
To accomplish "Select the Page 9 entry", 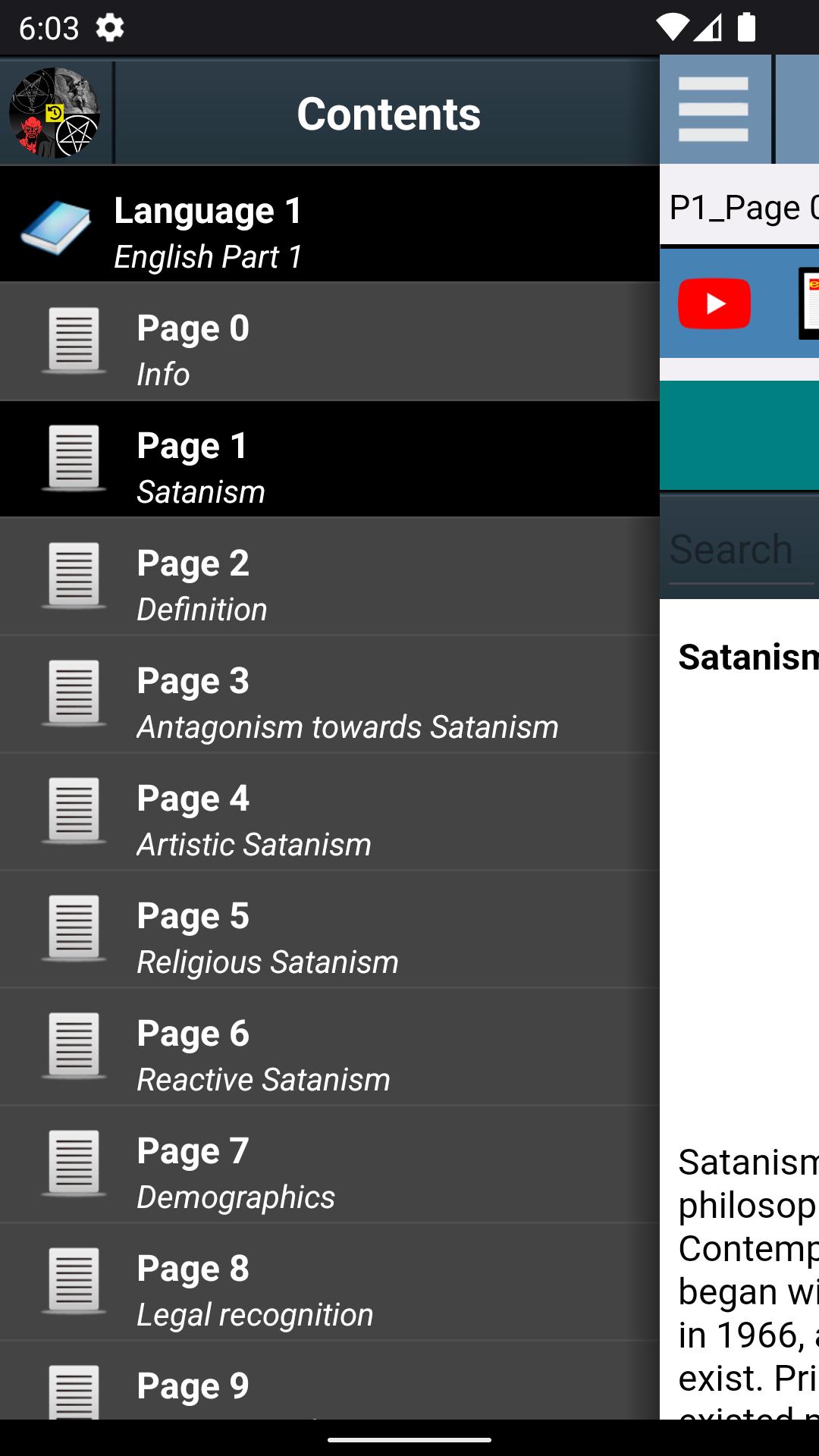I will 330,1381.
